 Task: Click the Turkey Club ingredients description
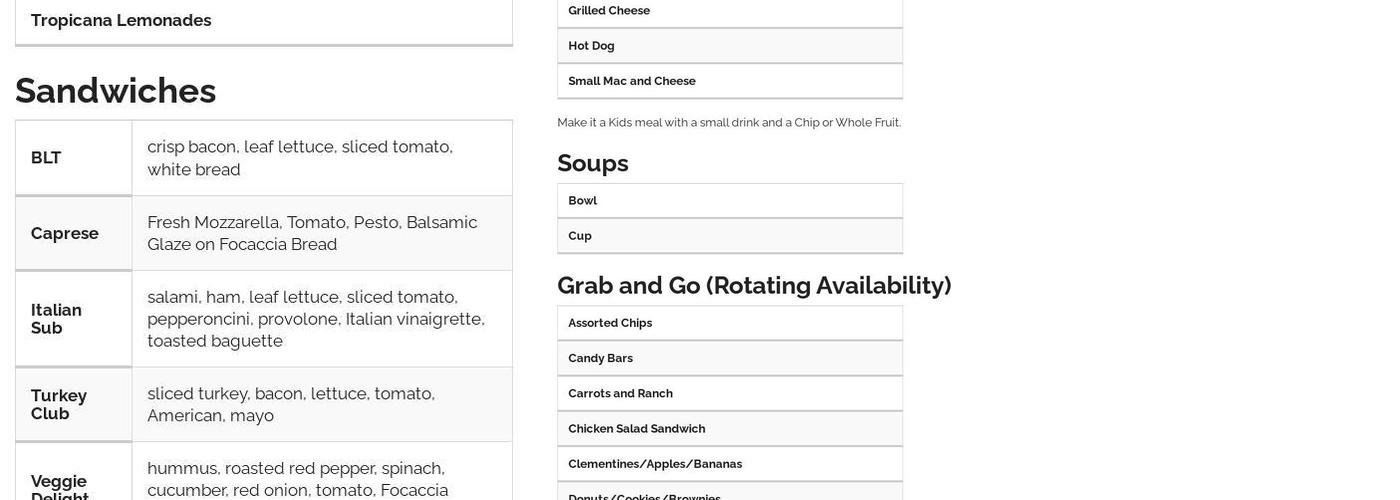[x=291, y=404]
